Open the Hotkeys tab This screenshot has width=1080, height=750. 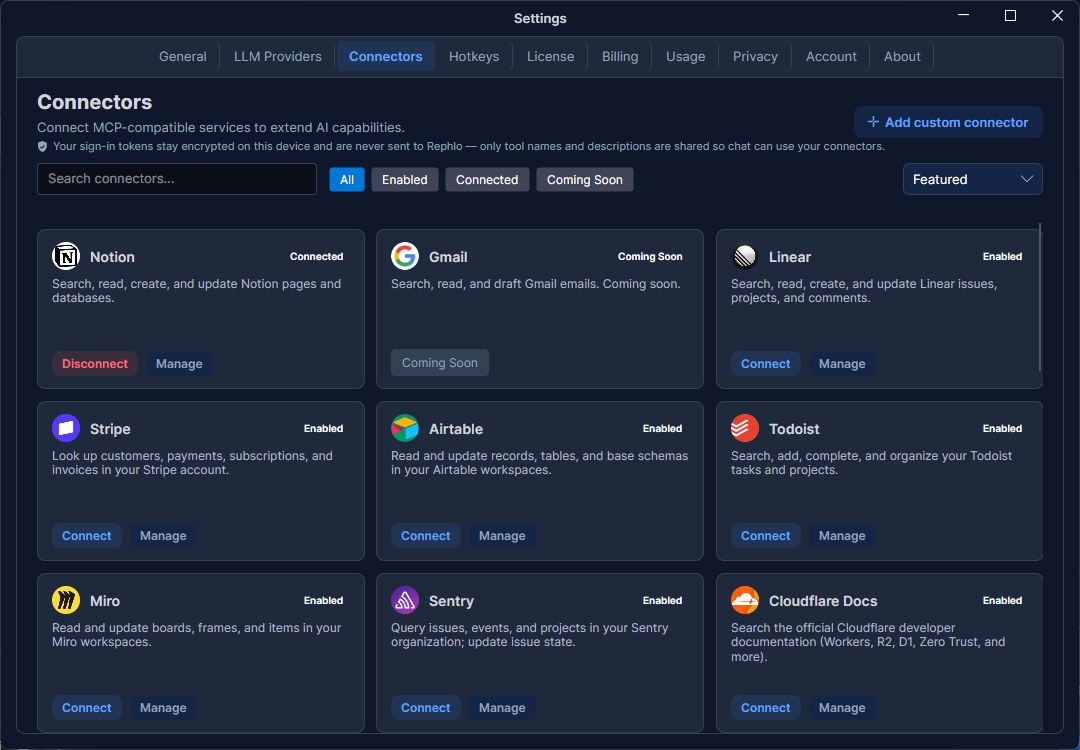click(x=474, y=56)
